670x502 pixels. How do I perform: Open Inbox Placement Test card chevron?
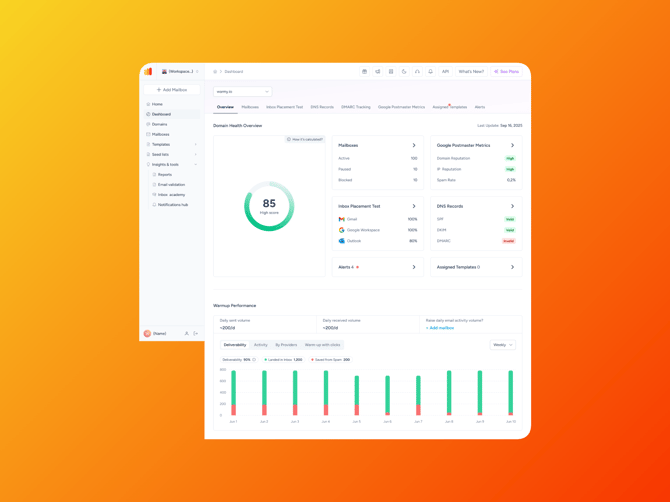pyautogui.click(x=414, y=206)
